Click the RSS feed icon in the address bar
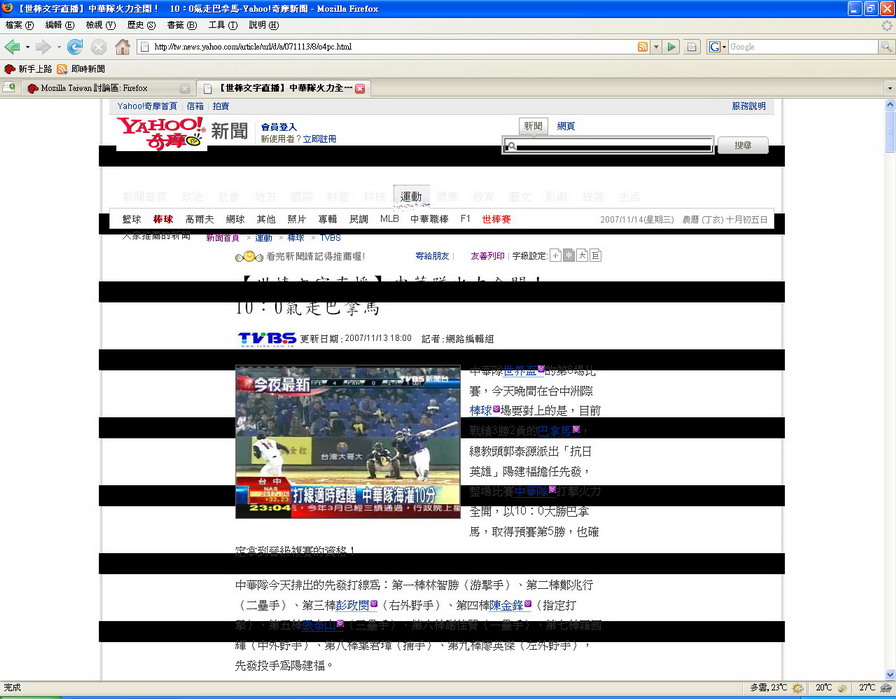Screen dimensions: 896x699 [x=643, y=47]
